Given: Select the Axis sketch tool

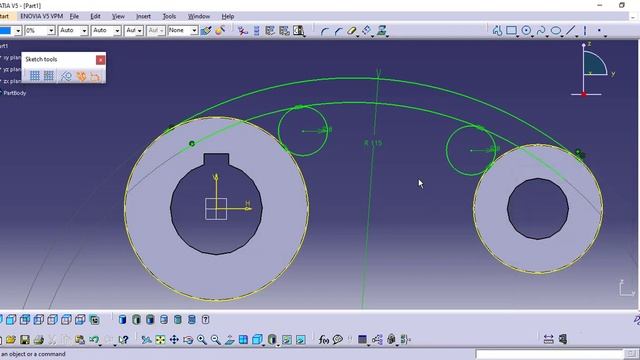Looking at the screenshot, I should click(585, 31).
